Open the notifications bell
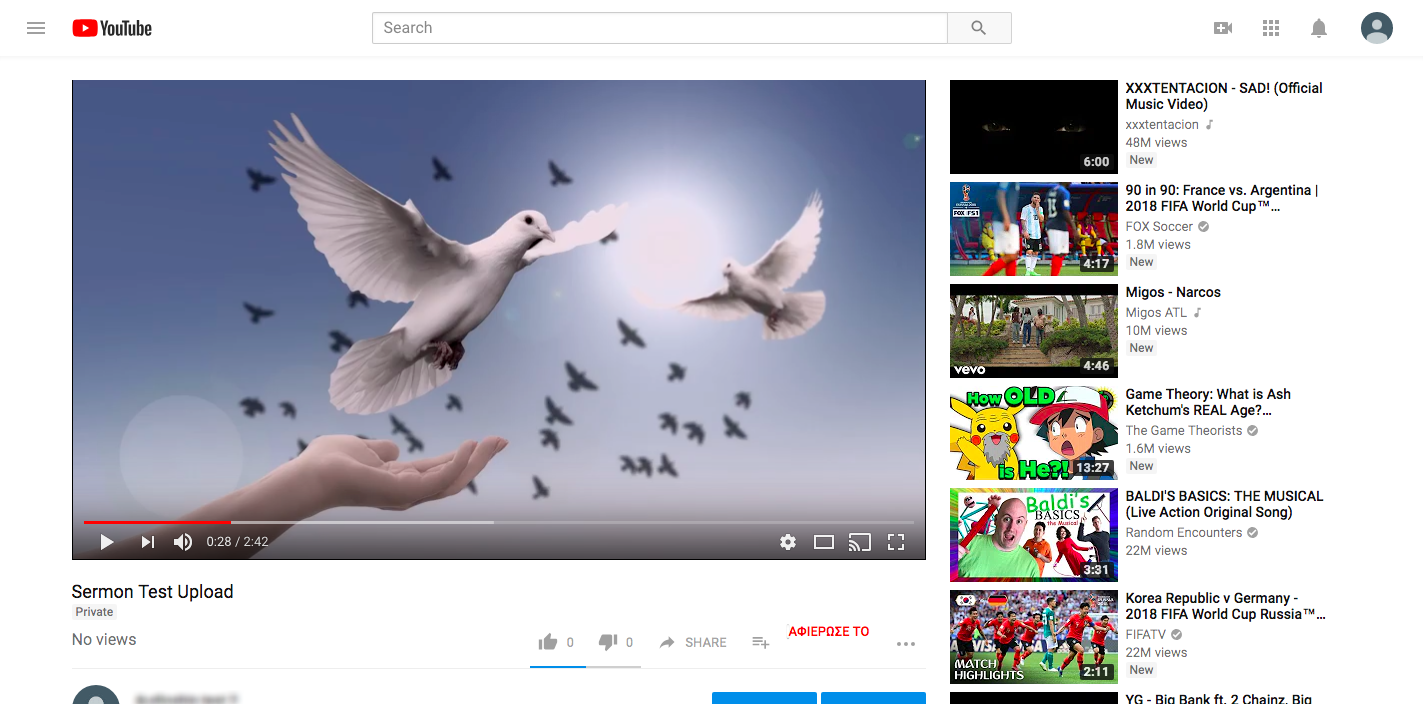This screenshot has height=704, width=1423. click(x=1319, y=28)
